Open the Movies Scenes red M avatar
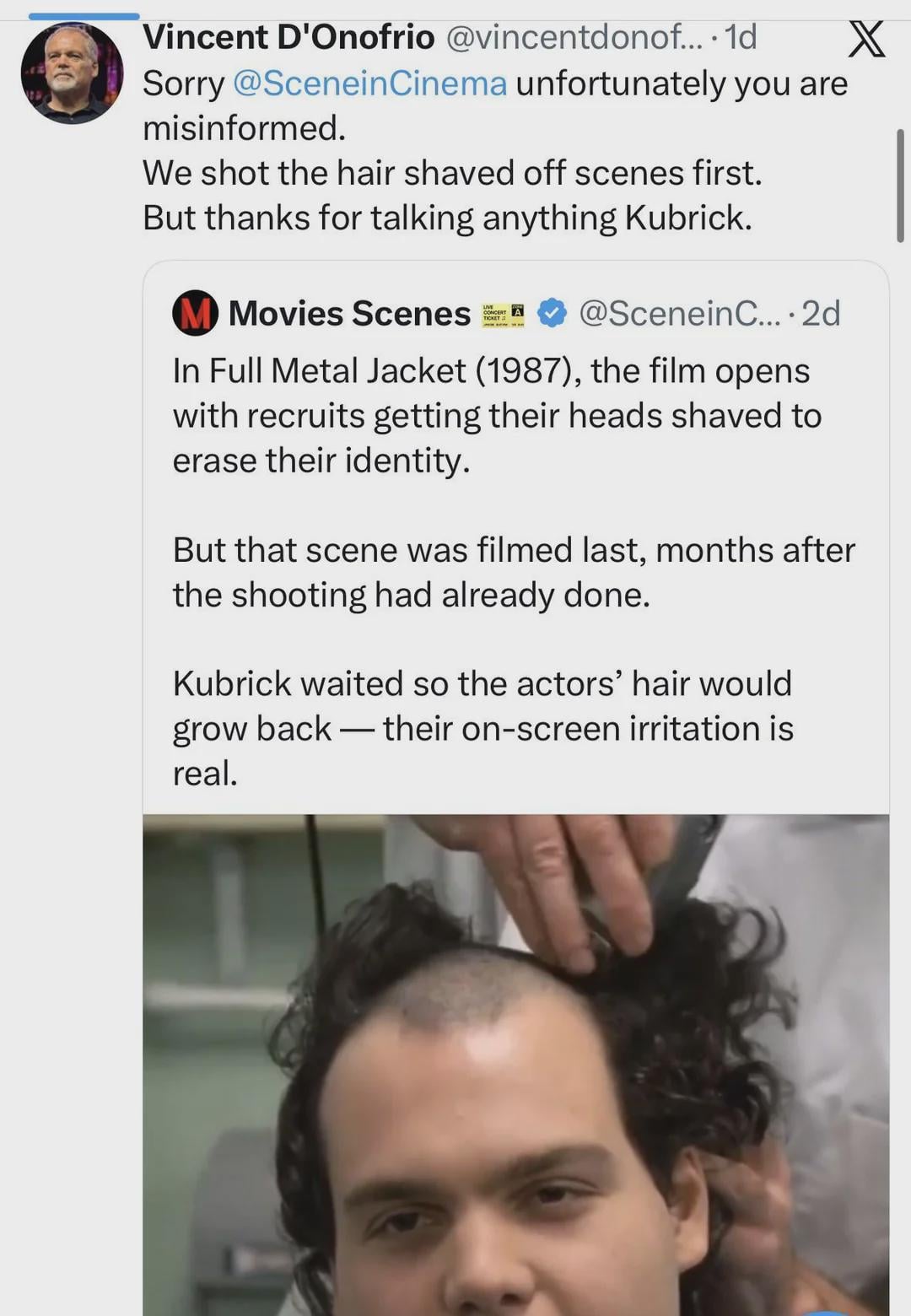Screen dimensions: 911x1316 pos(196,313)
